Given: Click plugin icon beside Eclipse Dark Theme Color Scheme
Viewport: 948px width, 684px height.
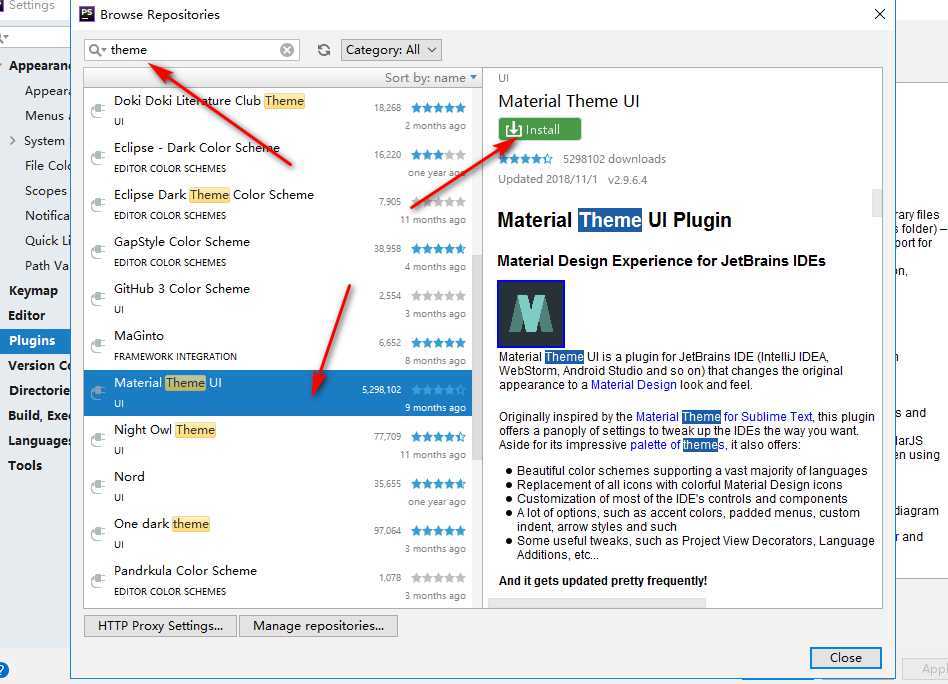Looking at the screenshot, I should click(98, 205).
